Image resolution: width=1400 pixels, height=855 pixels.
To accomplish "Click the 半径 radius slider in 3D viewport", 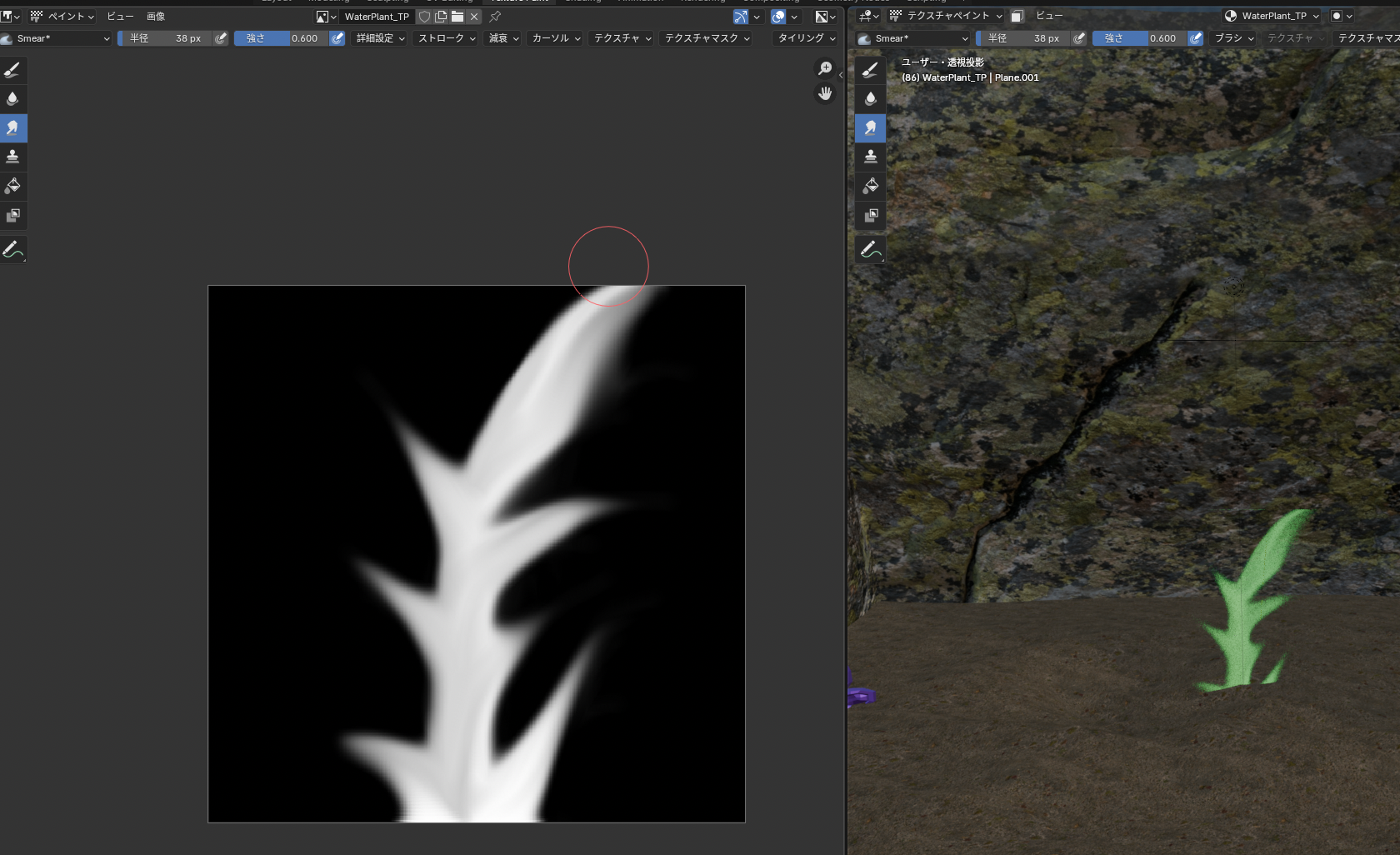I will (1023, 38).
